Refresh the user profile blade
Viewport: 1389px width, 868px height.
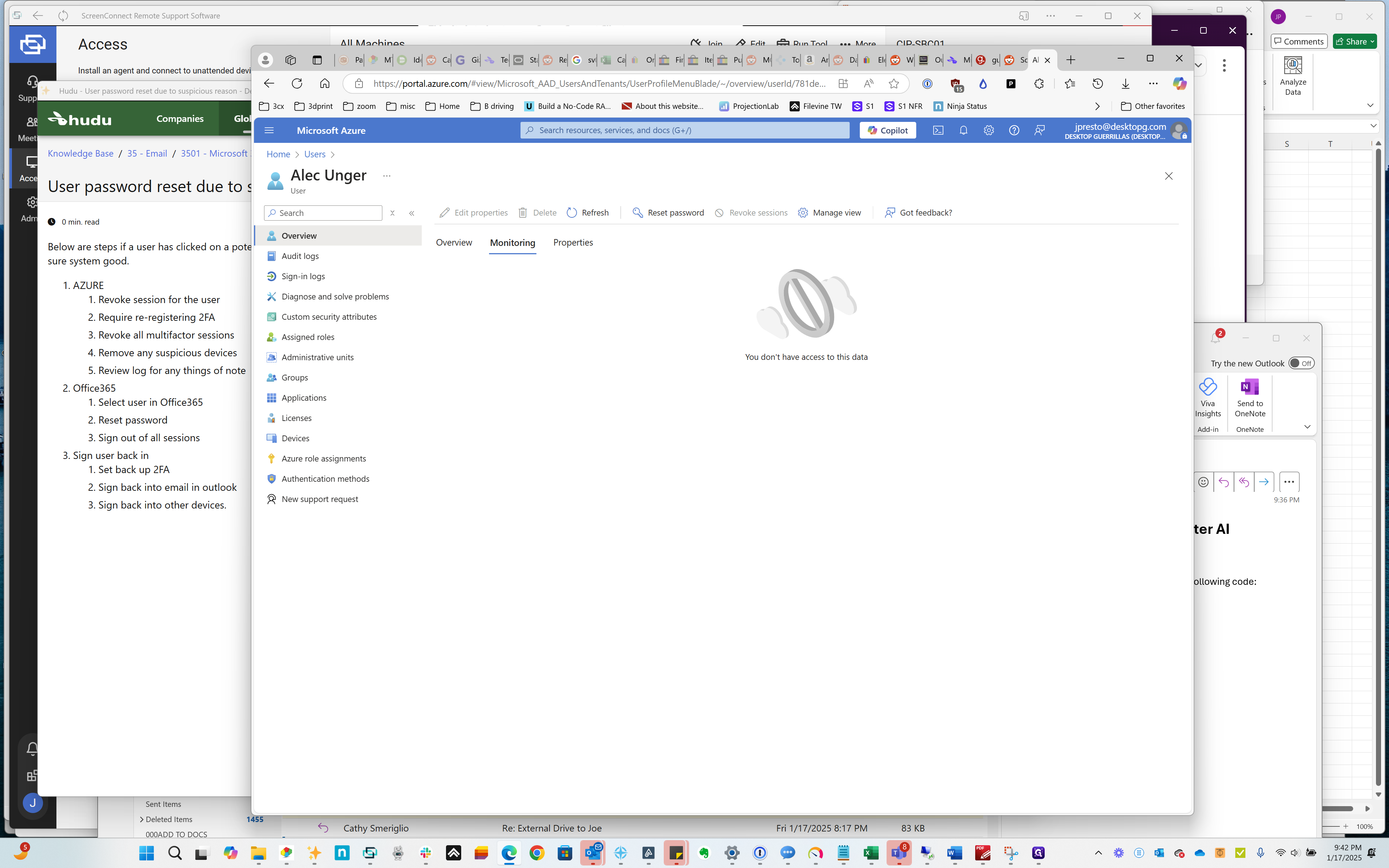[588, 212]
